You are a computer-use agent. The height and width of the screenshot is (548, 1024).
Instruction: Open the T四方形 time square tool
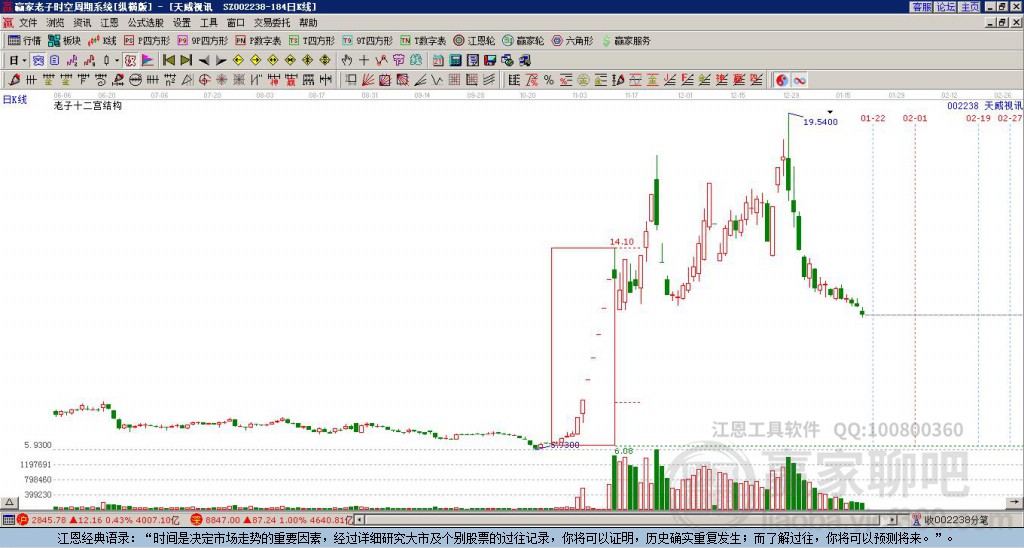point(312,40)
